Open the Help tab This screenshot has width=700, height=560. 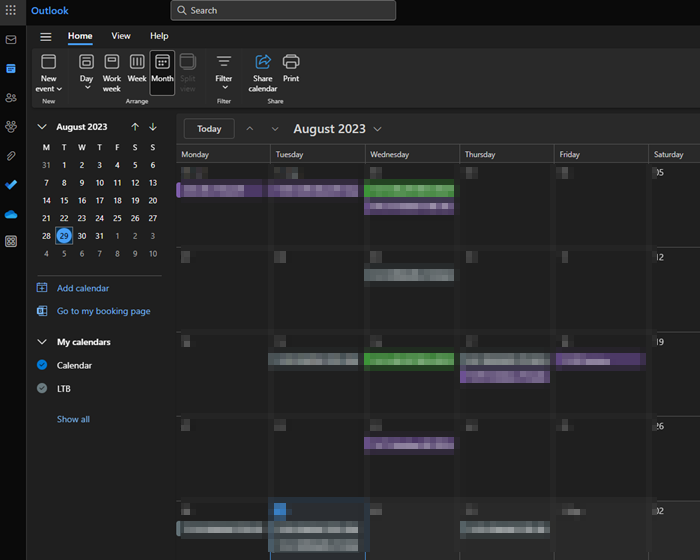click(x=159, y=36)
